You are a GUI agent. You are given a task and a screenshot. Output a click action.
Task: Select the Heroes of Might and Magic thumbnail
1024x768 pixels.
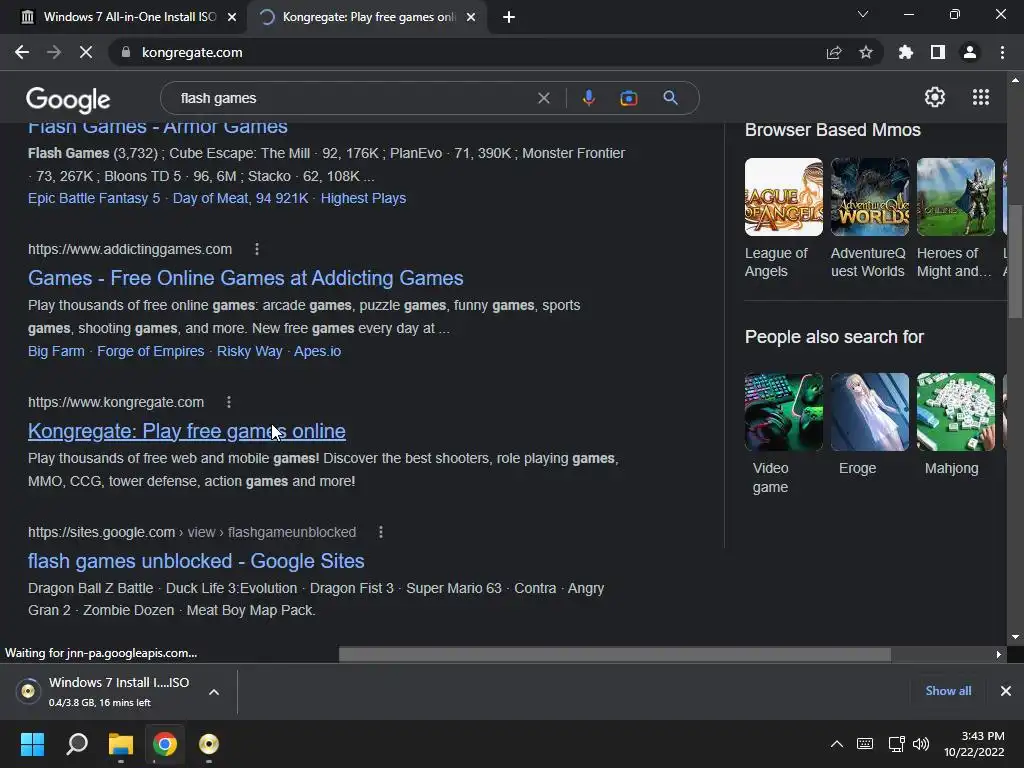tap(955, 197)
